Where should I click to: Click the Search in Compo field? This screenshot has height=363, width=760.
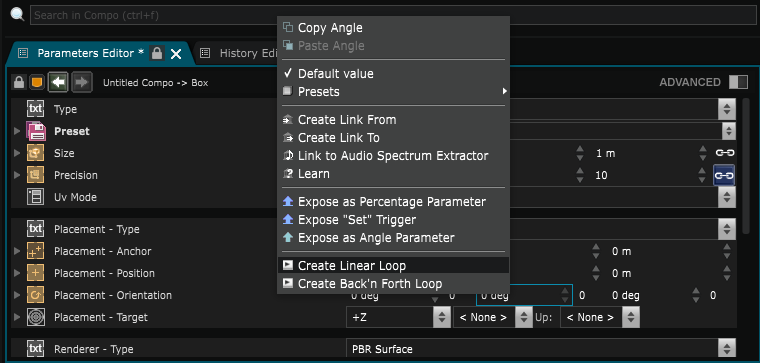click(x=393, y=15)
